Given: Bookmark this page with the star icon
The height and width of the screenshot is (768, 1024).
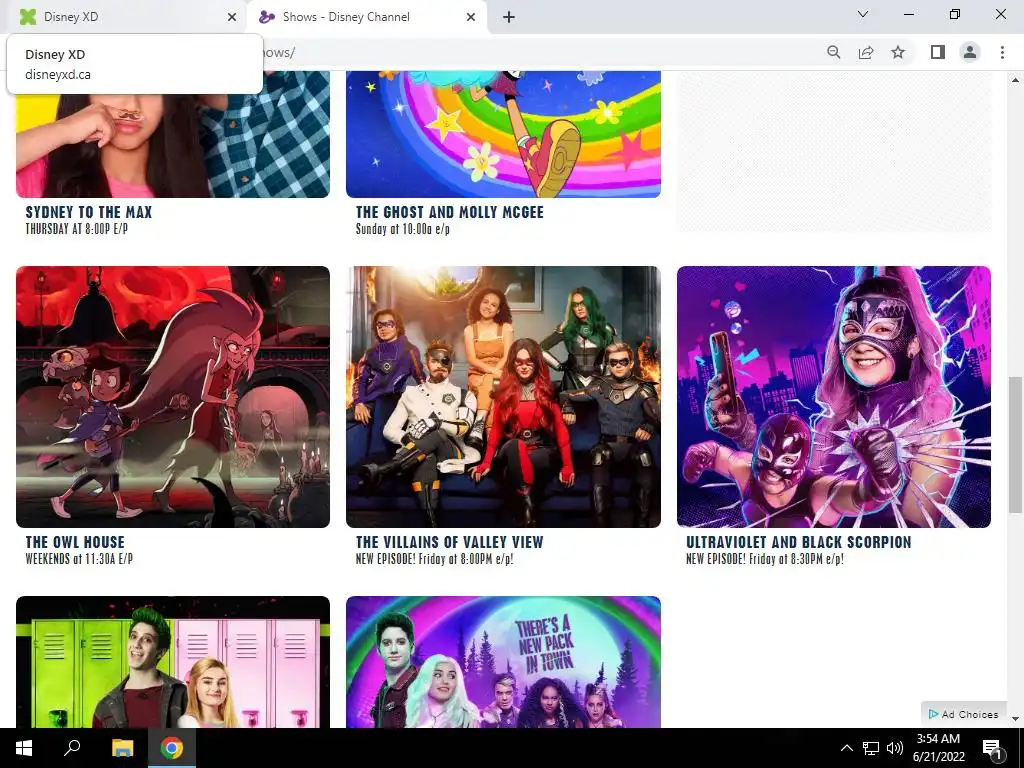Looking at the screenshot, I should point(898,52).
